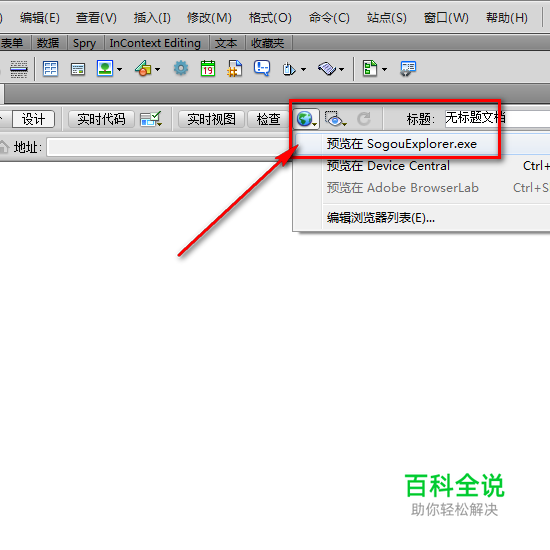Open the 帮助(H) menu

[507, 18]
